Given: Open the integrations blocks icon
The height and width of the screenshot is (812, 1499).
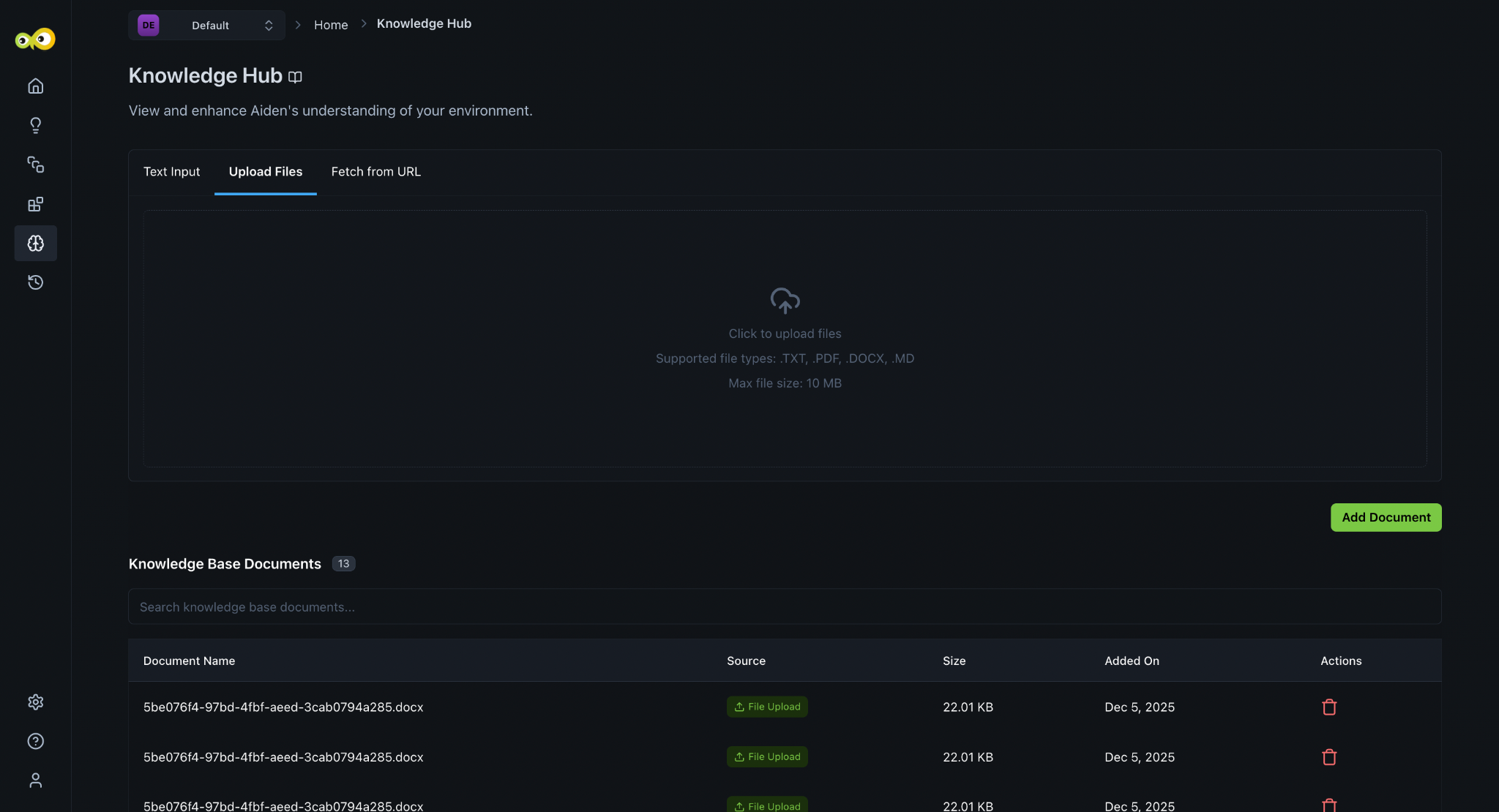Looking at the screenshot, I should click(x=35, y=204).
